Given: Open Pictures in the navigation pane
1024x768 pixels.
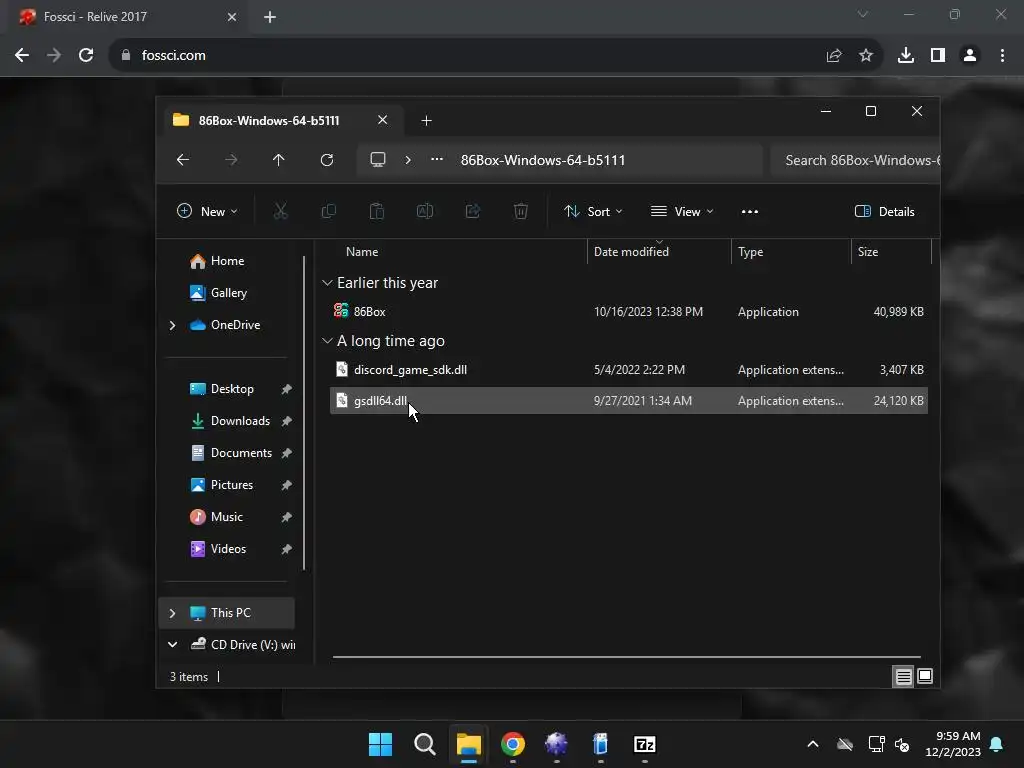Looking at the screenshot, I should 231,485.
